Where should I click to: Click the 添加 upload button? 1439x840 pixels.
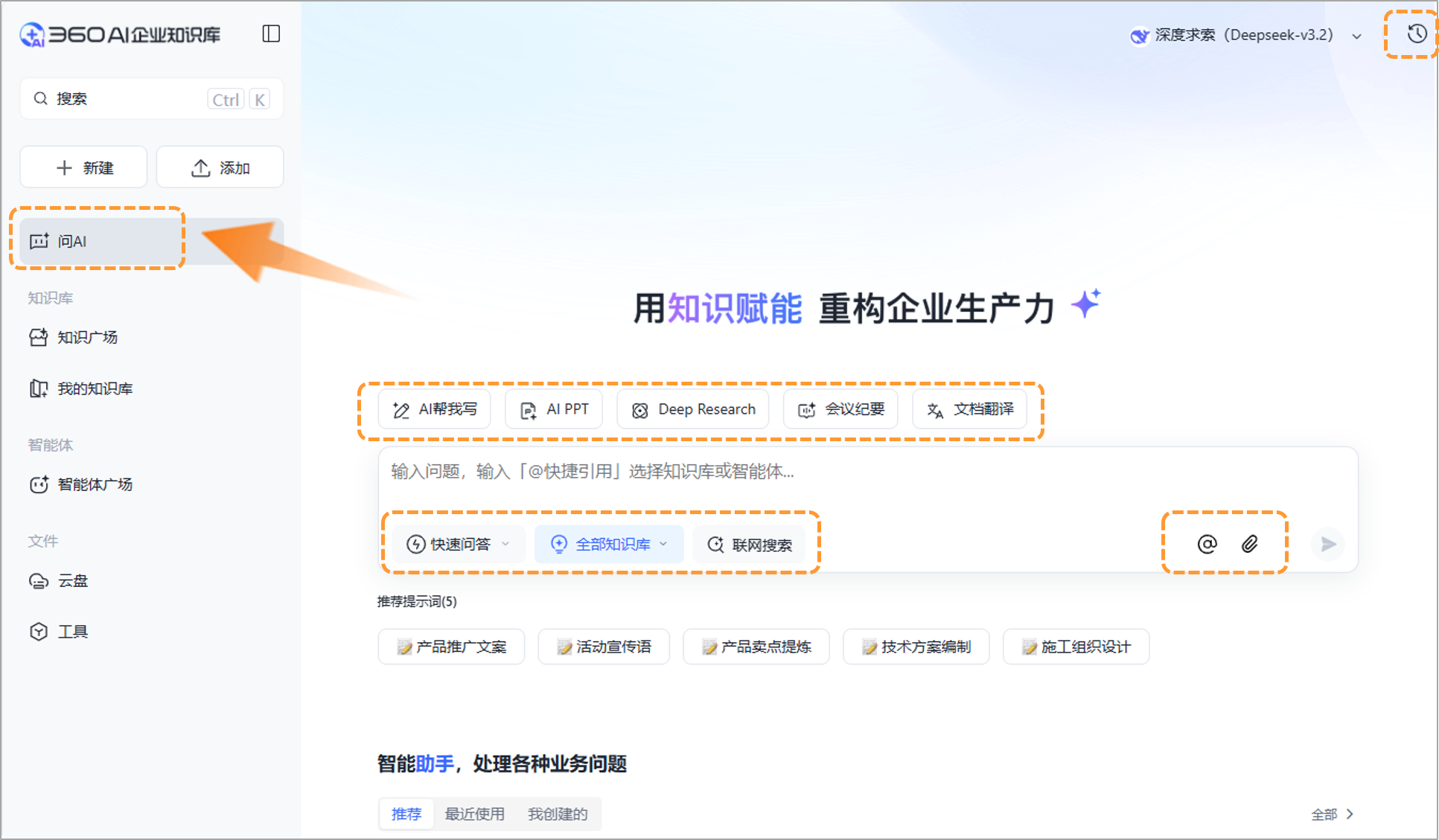pos(220,167)
